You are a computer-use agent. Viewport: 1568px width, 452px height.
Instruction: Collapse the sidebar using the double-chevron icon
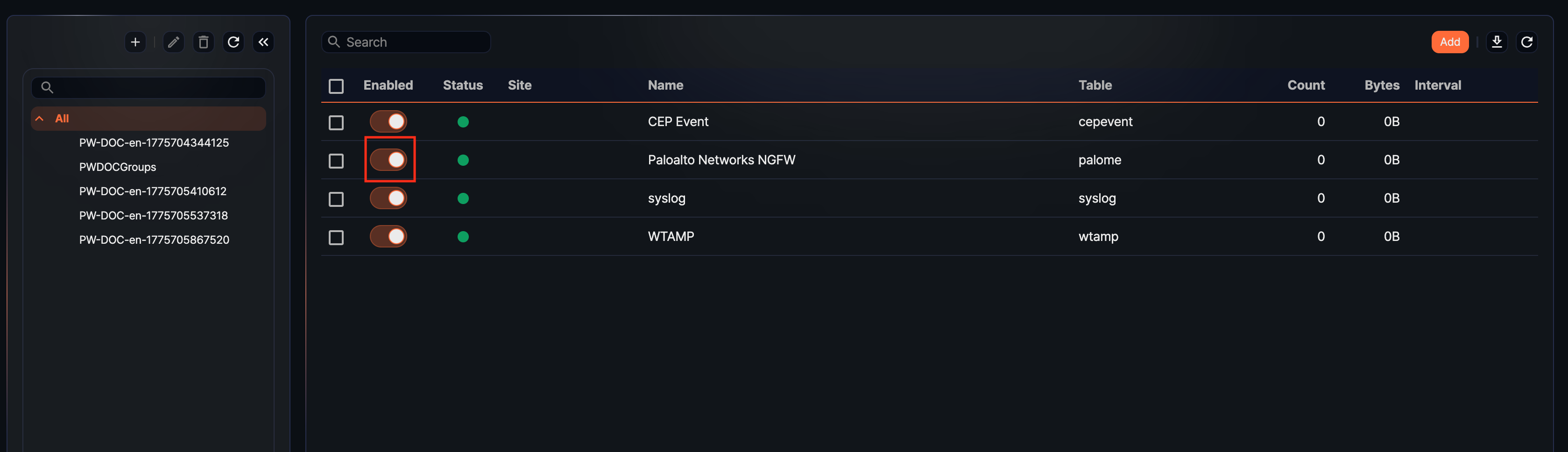click(263, 42)
